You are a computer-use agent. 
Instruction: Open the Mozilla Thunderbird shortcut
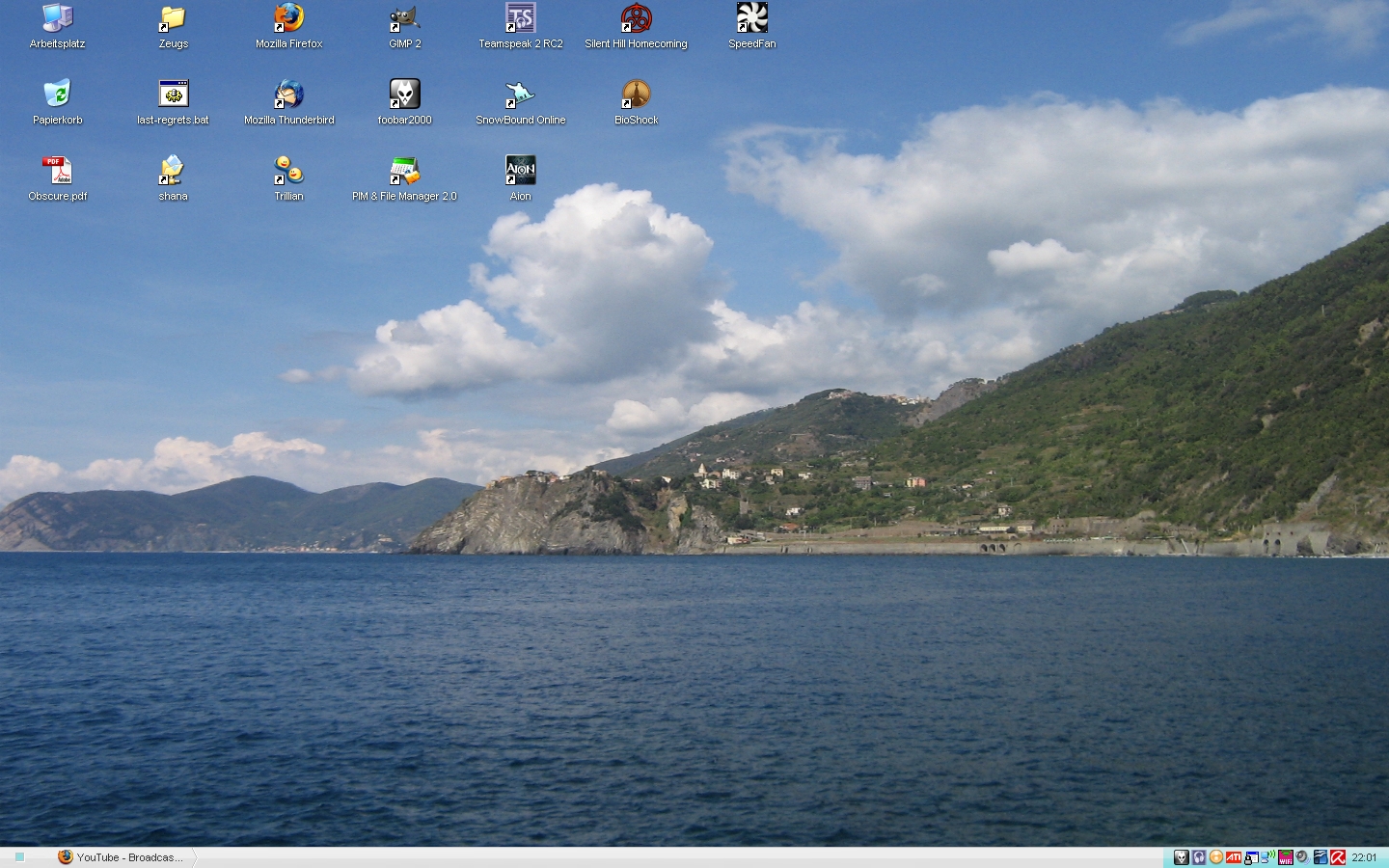coord(289,95)
